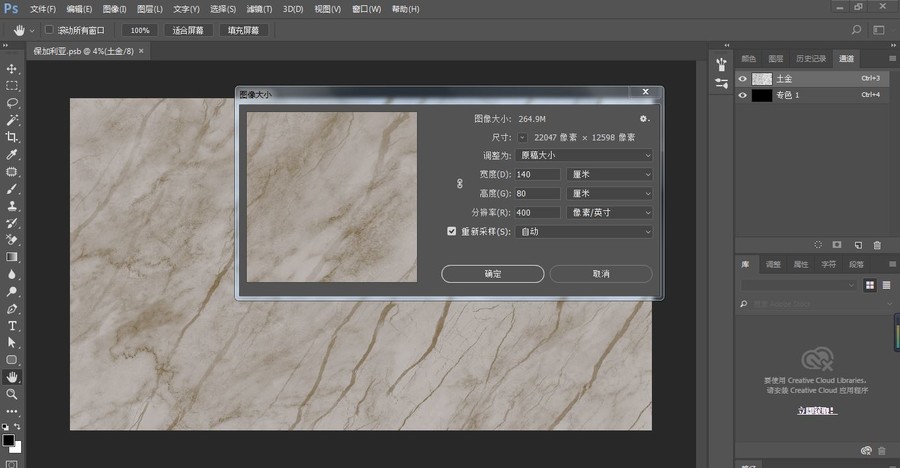Image resolution: width=900 pixels, height=468 pixels.
Task: Select the Crop tool
Action: tap(11, 137)
